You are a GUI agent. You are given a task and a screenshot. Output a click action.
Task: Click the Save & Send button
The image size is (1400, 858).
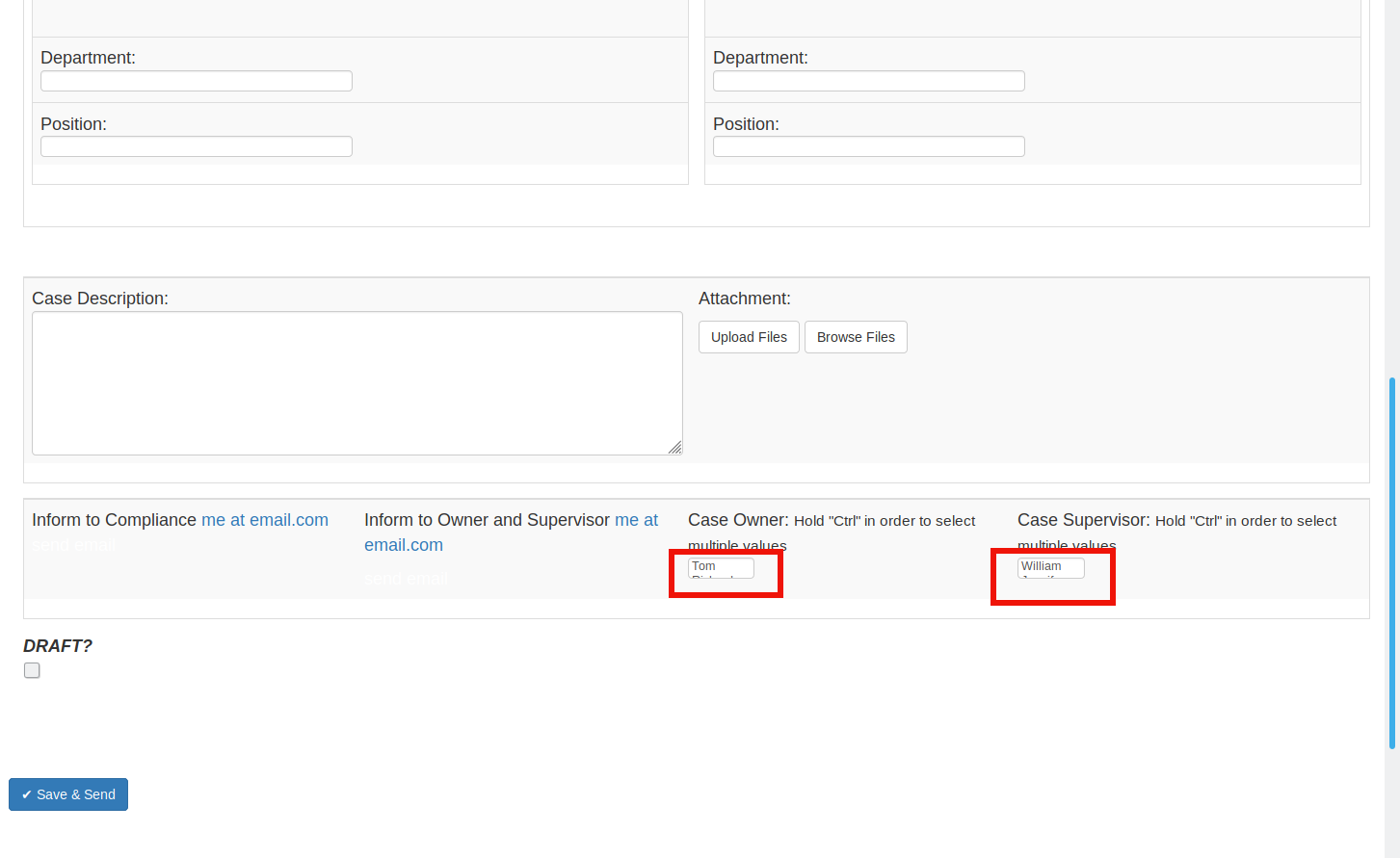[68, 794]
